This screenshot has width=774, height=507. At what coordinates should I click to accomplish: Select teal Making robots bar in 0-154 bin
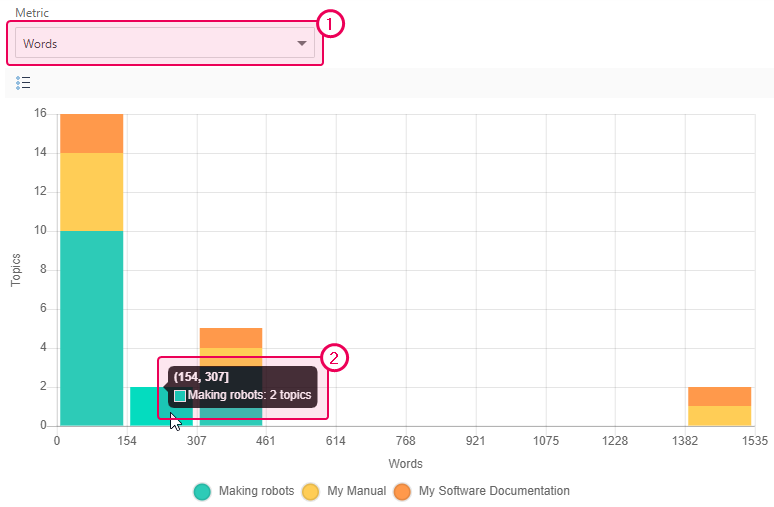click(x=91, y=328)
